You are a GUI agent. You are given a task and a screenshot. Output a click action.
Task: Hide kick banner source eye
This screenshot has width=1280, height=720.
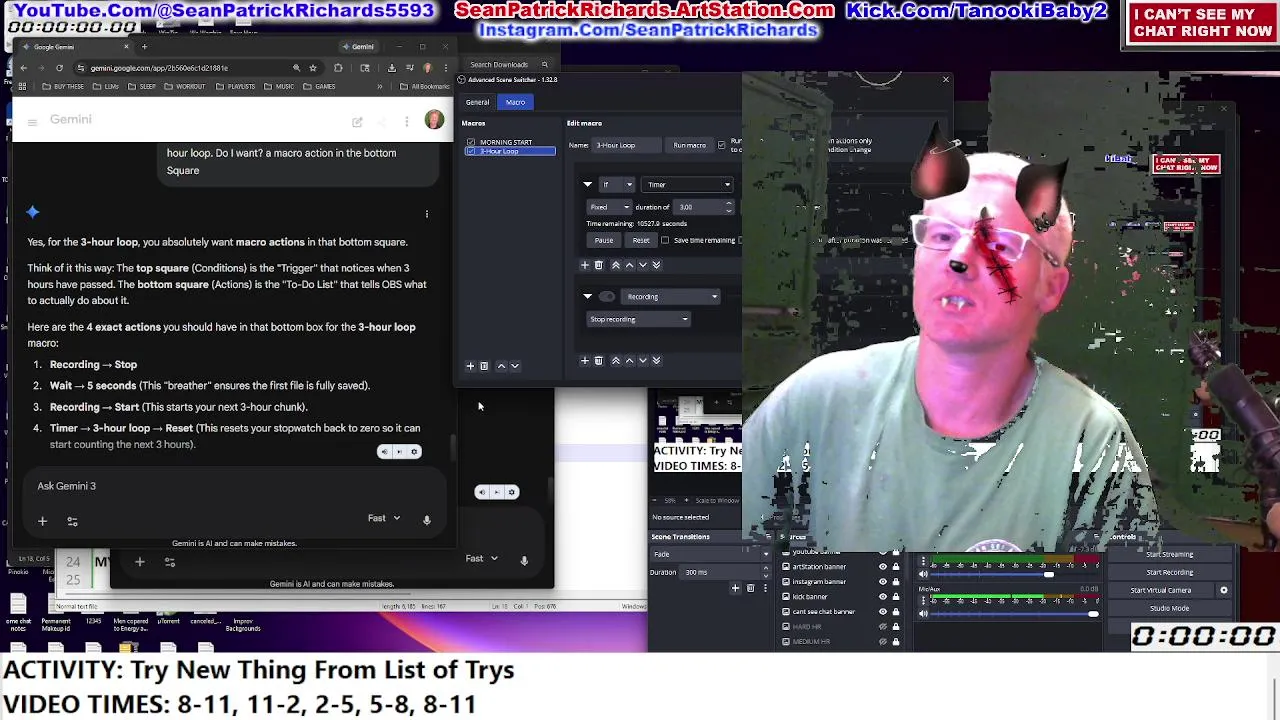pyautogui.click(x=882, y=597)
